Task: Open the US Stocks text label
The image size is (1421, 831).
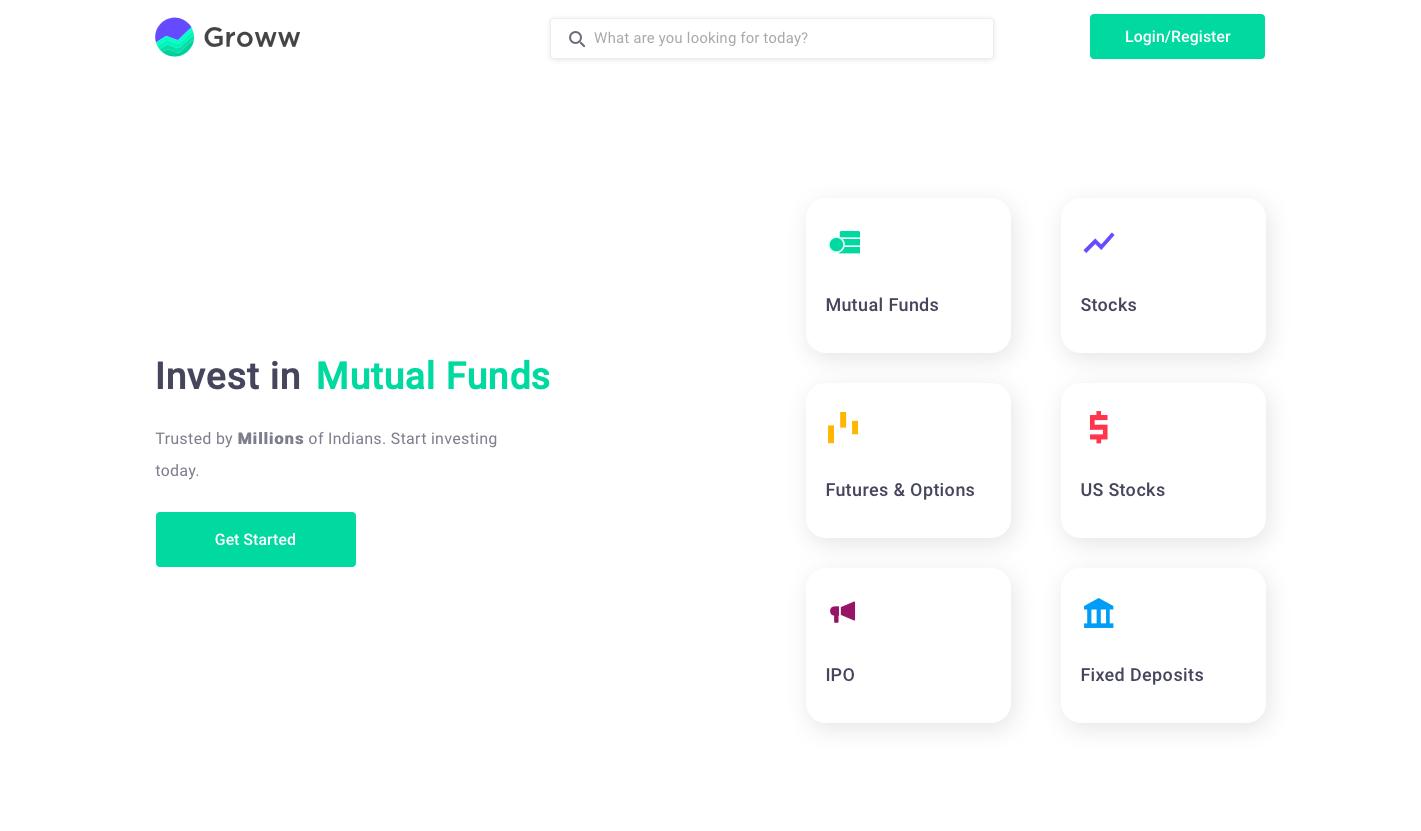Action: coord(1122,490)
